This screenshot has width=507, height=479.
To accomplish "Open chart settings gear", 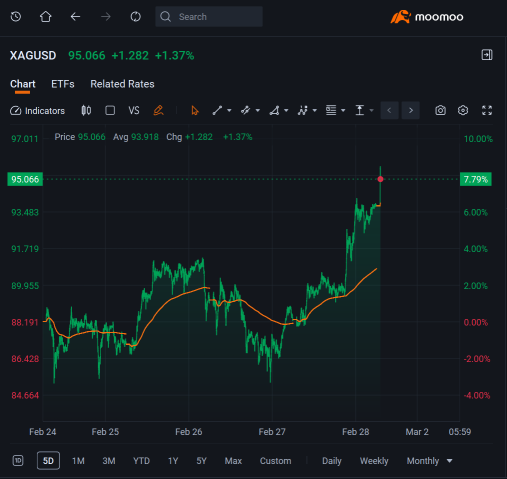I will [x=463, y=110].
